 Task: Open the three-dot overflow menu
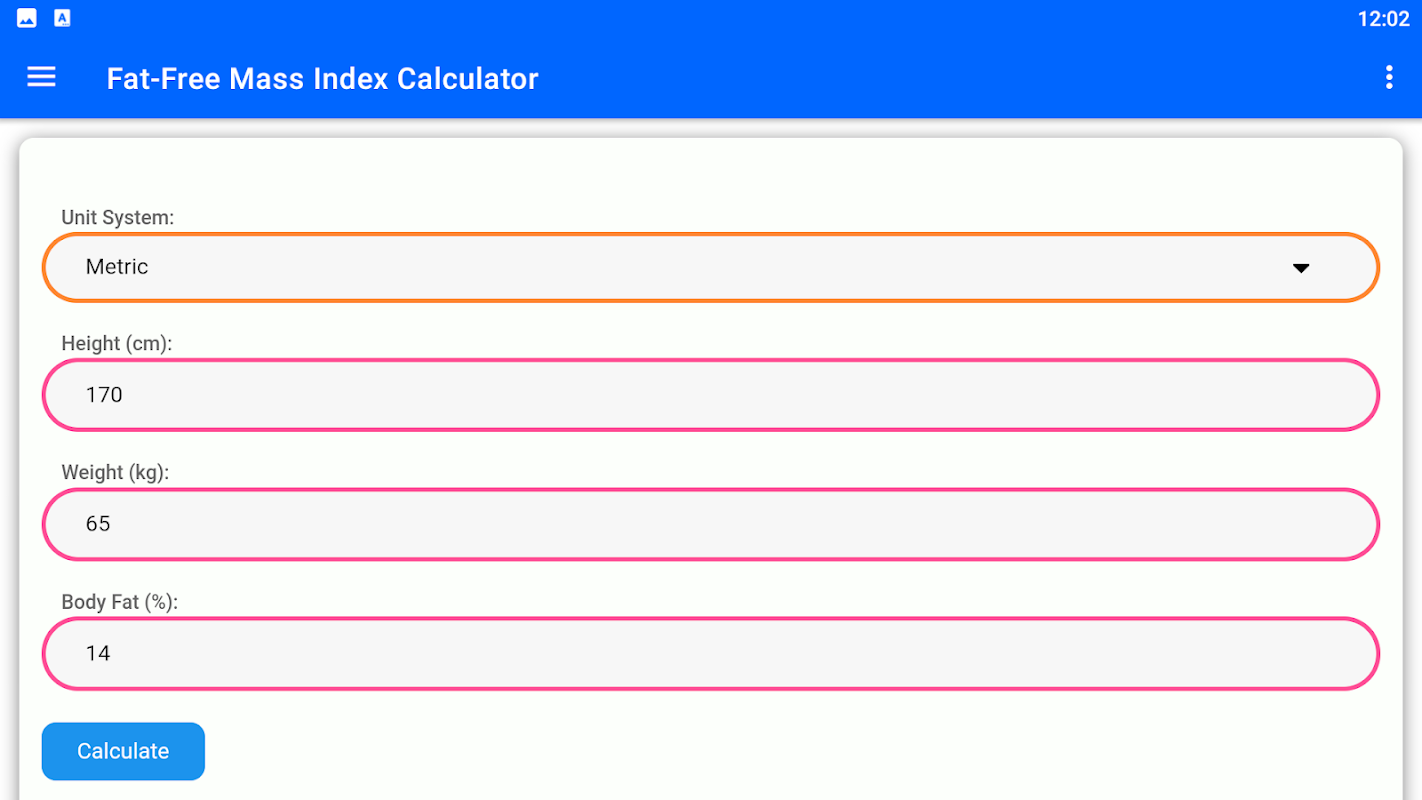(1388, 78)
